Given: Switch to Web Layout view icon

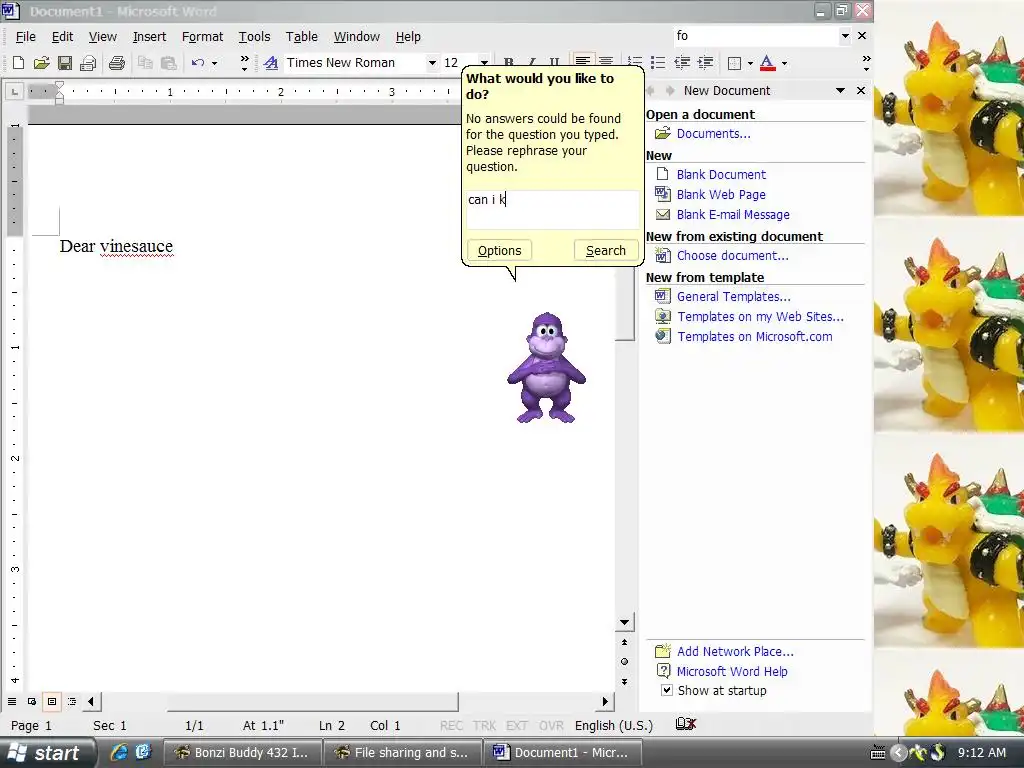Looking at the screenshot, I should pos(31,701).
